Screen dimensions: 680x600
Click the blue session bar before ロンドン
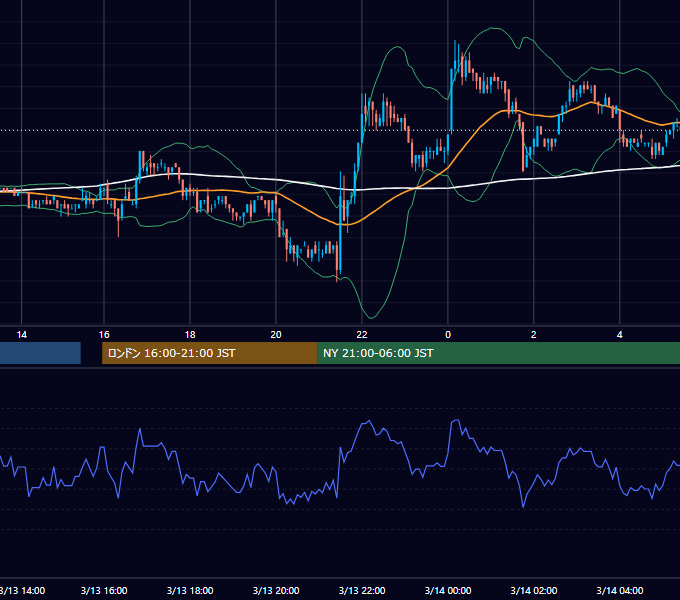[x=40, y=353]
